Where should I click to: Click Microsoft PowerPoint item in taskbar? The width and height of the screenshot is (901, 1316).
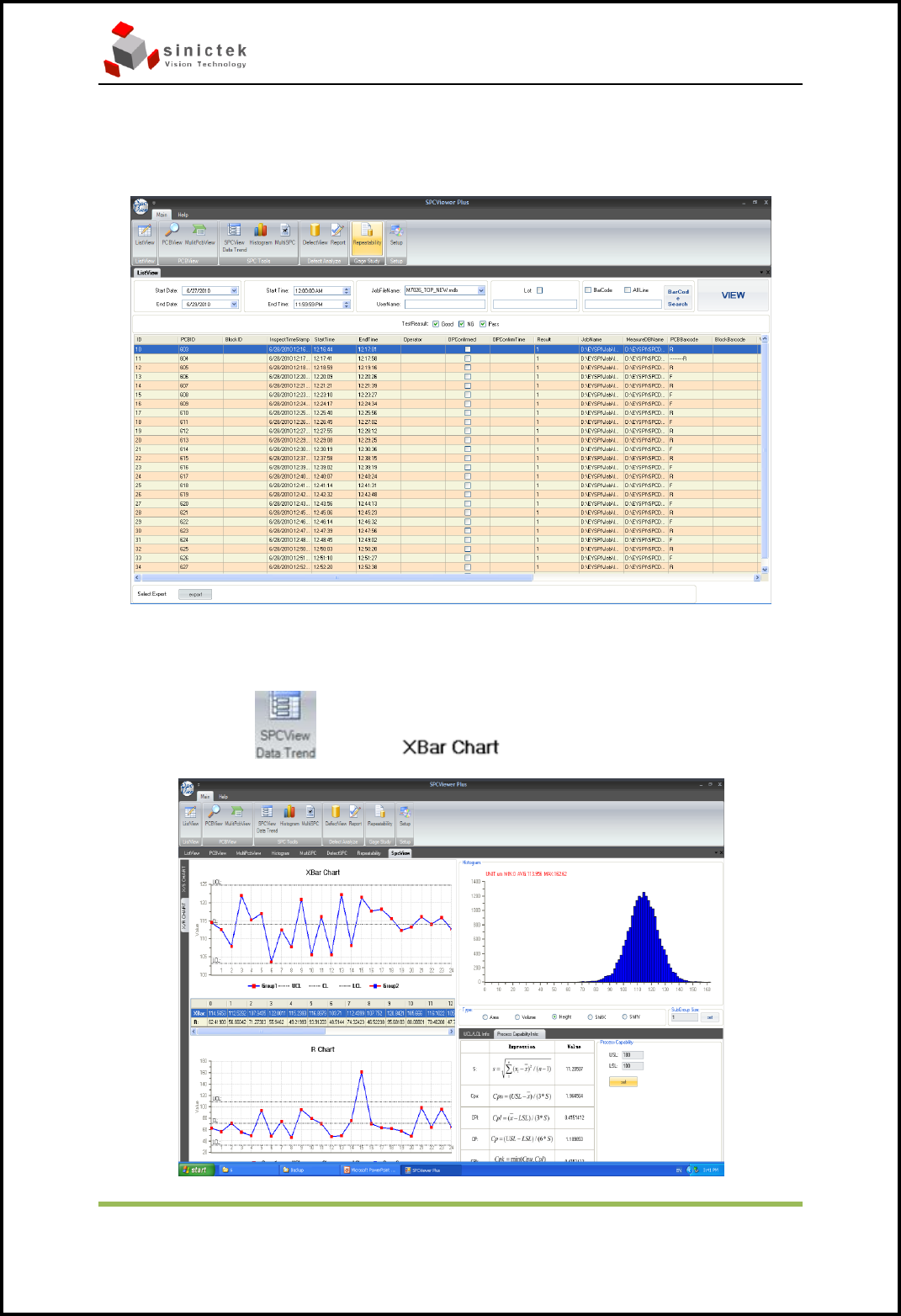370,1170
